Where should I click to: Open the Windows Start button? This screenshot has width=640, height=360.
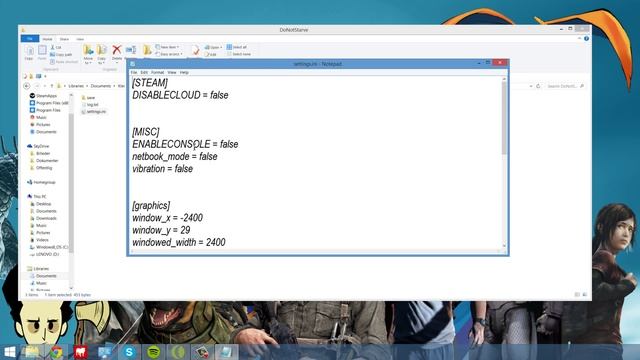pyautogui.click(x=10, y=352)
